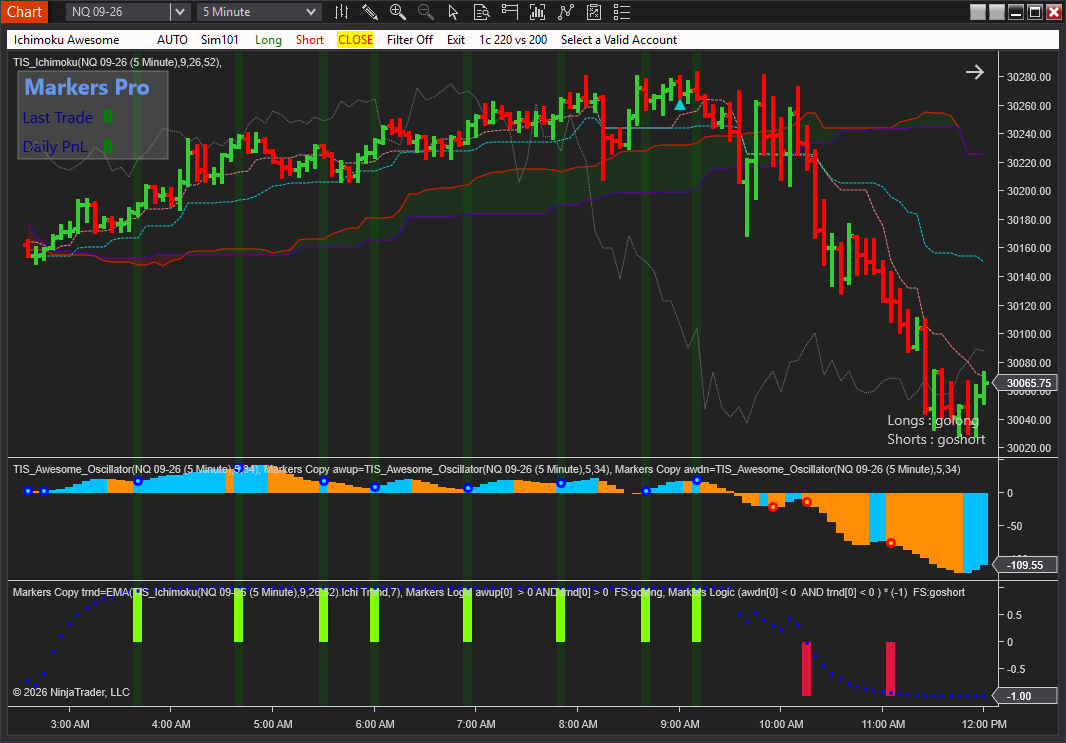Select the Chart tab label

click(x=24, y=12)
